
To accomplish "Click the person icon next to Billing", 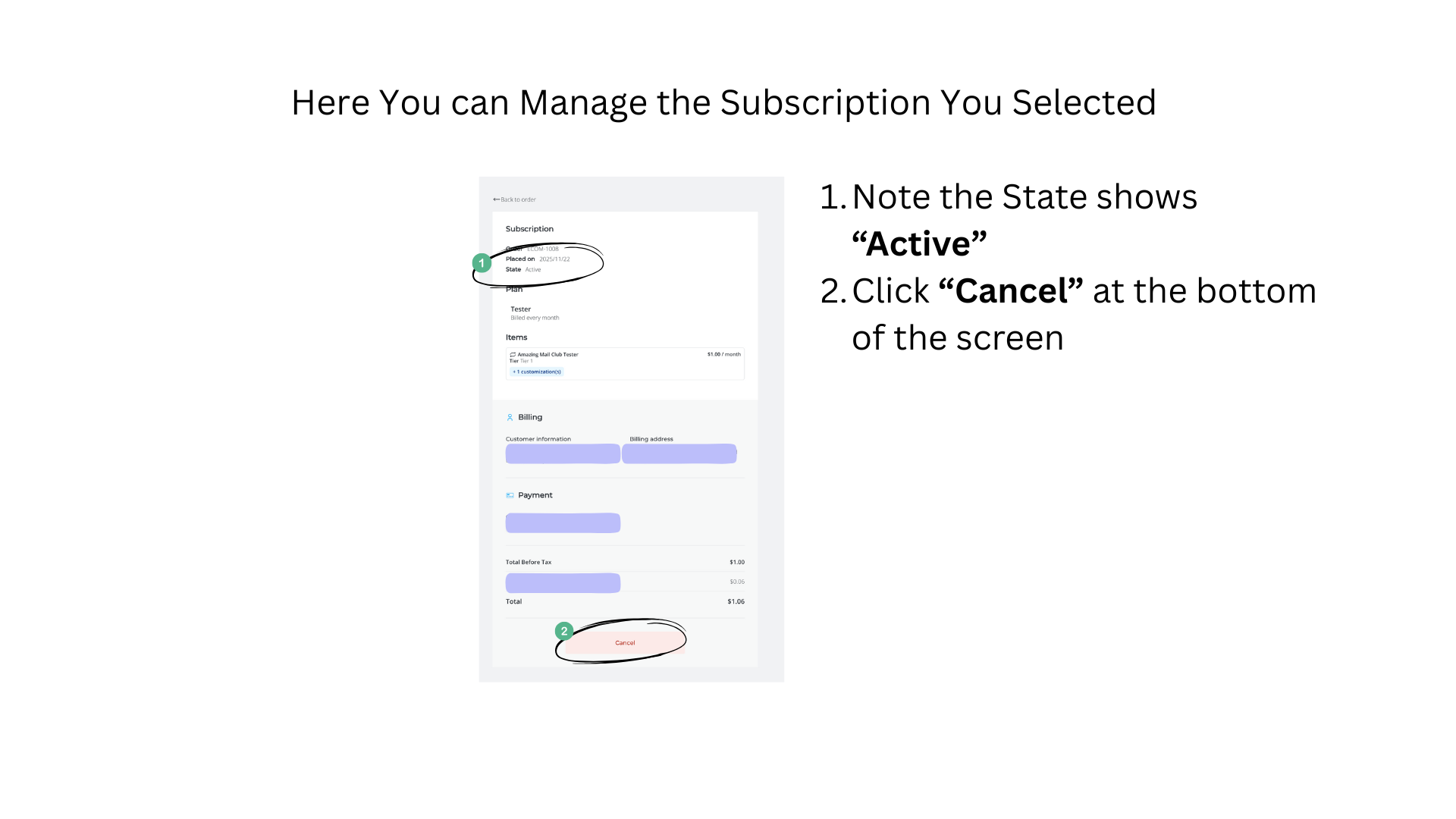I will 510,417.
